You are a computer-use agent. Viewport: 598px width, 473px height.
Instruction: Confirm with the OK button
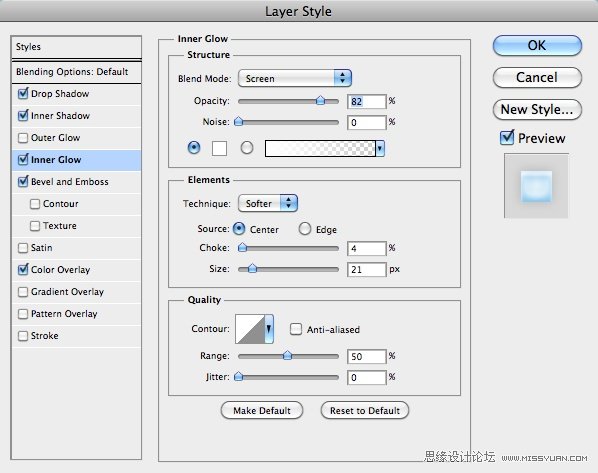coord(537,45)
